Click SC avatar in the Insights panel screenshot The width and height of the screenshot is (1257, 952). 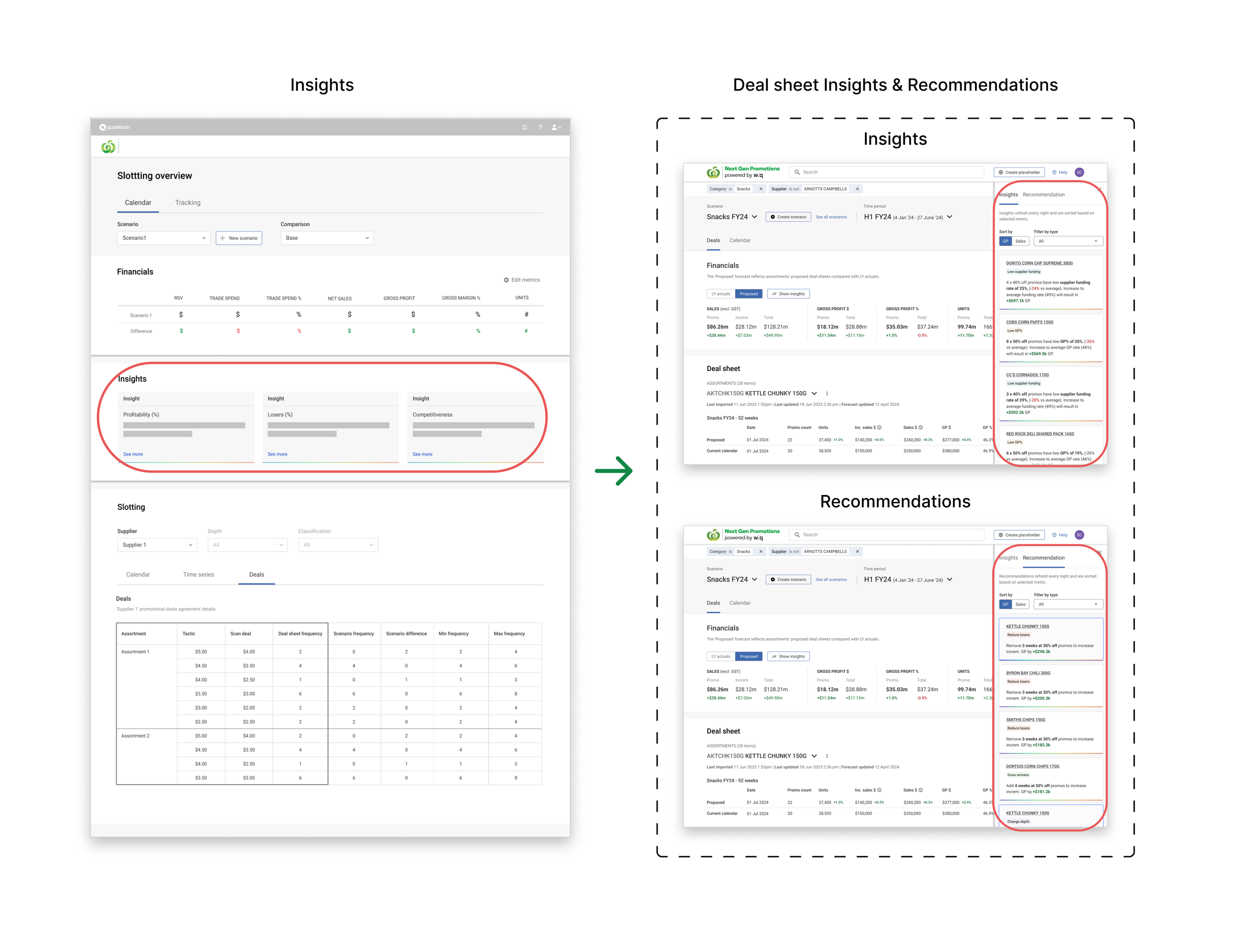pos(1079,172)
